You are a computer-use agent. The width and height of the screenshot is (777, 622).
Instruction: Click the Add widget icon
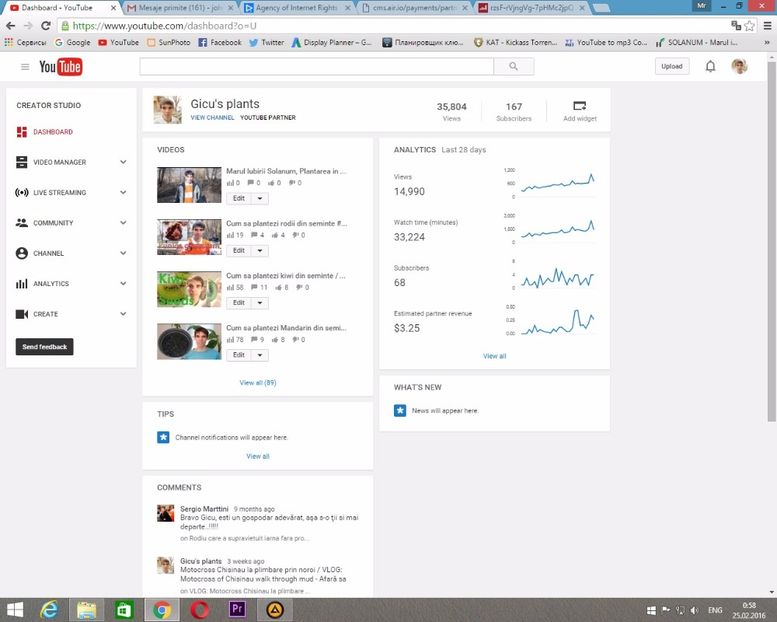(580, 106)
